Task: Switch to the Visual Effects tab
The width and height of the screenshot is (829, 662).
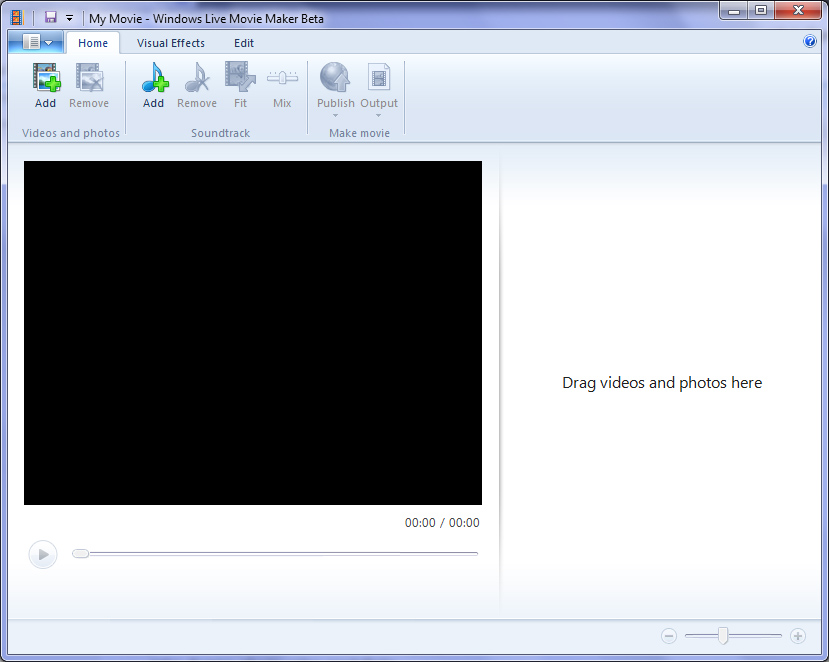Action: tap(171, 43)
